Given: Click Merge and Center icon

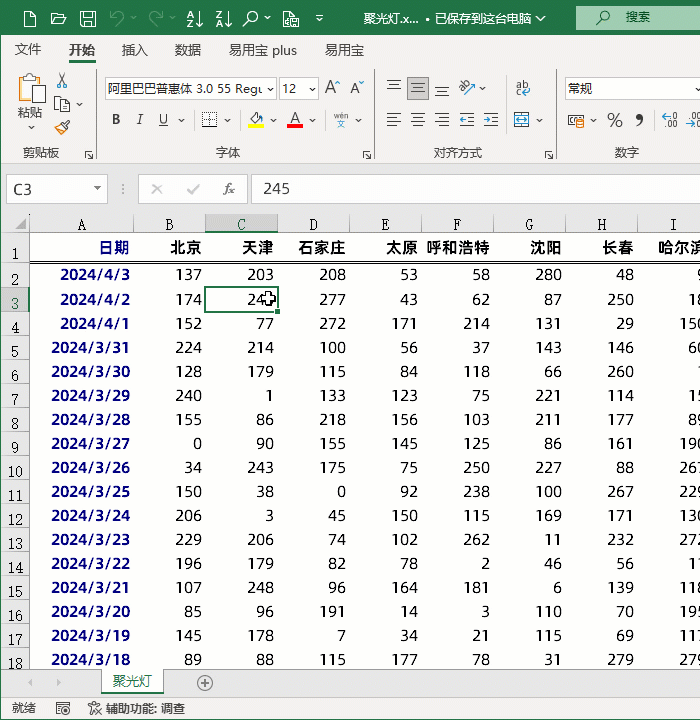Looking at the screenshot, I should (x=522, y=120).
